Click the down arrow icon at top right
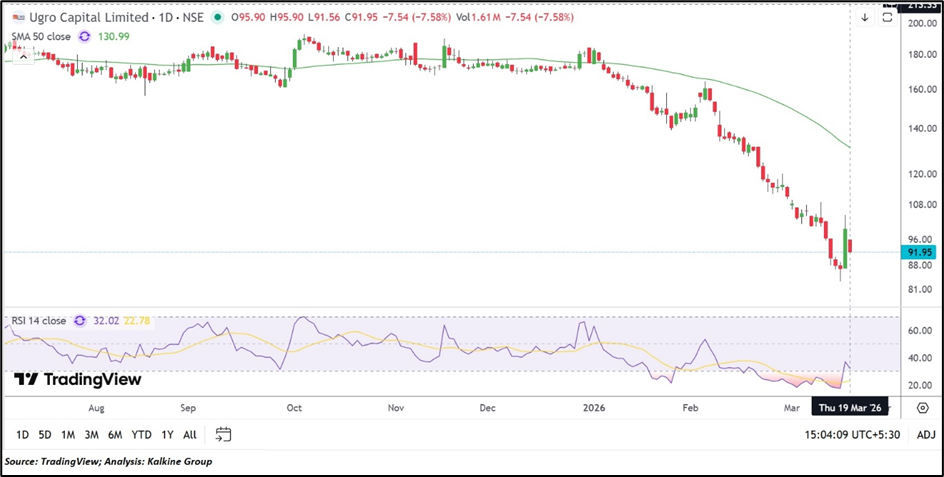Viewport: 944px width, 477px height. pyautogui.click(x=864, y=17)
